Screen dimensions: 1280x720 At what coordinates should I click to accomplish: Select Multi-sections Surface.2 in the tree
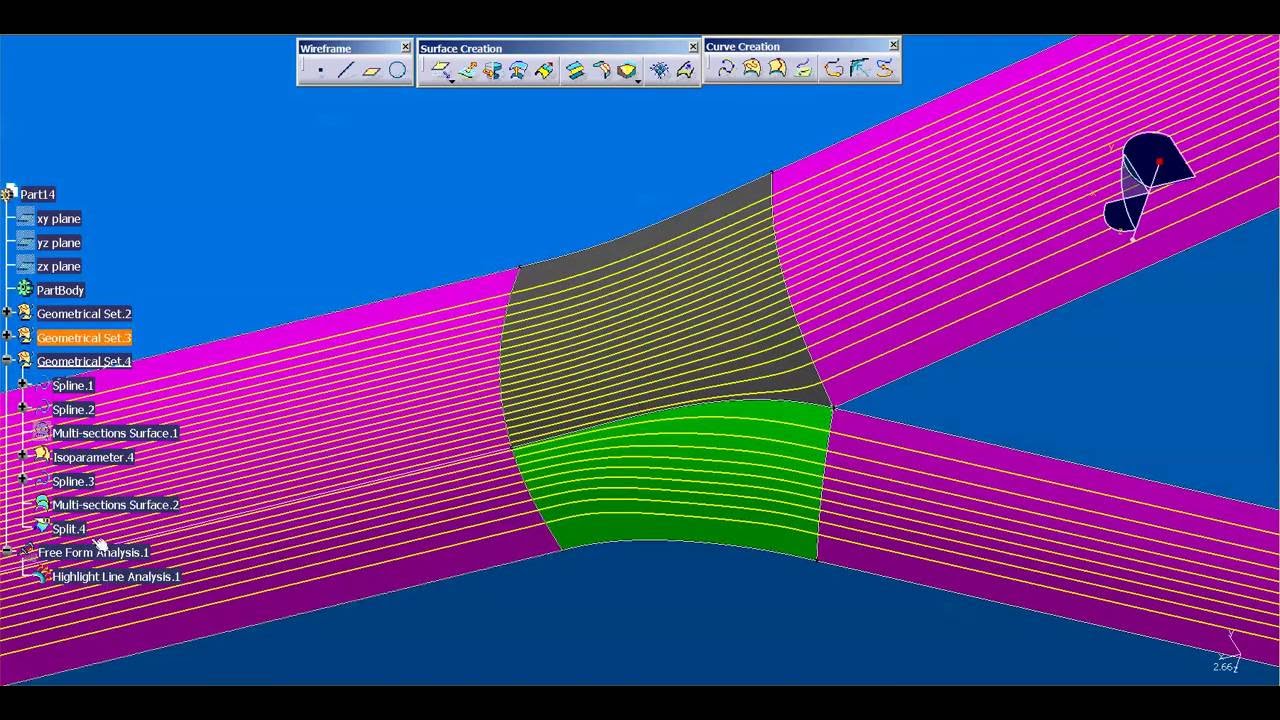click(x=115, y=505)
